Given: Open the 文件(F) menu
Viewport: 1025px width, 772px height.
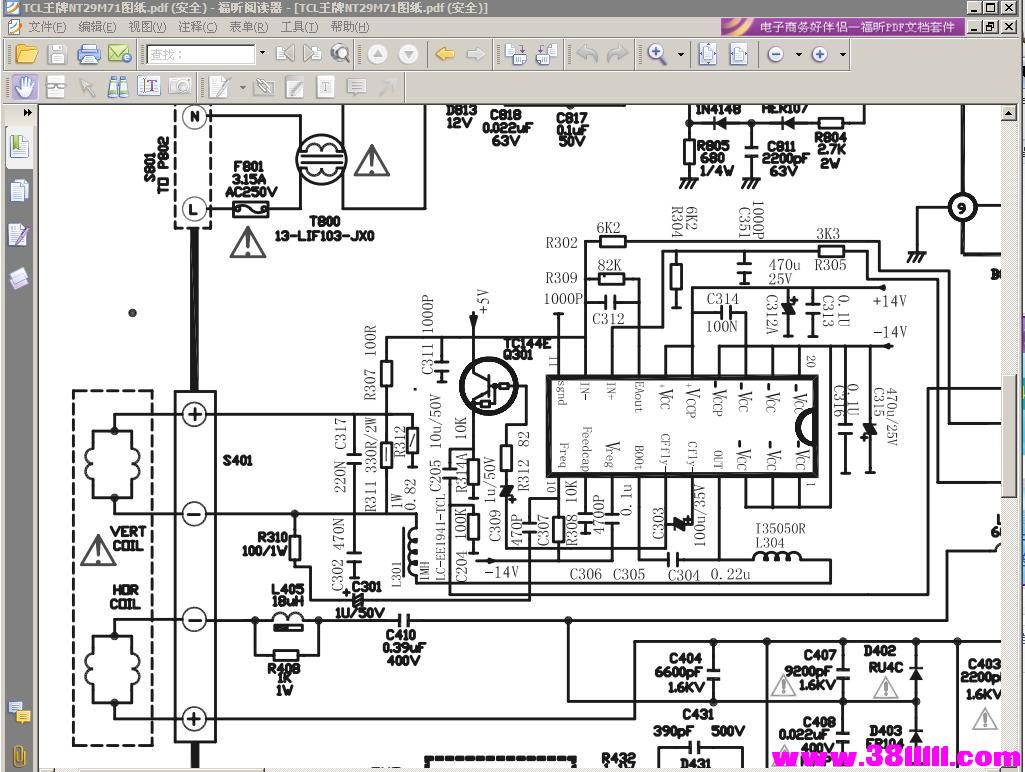Looking at the screenshot, I should pyautogui.click(x=47, y=27).
